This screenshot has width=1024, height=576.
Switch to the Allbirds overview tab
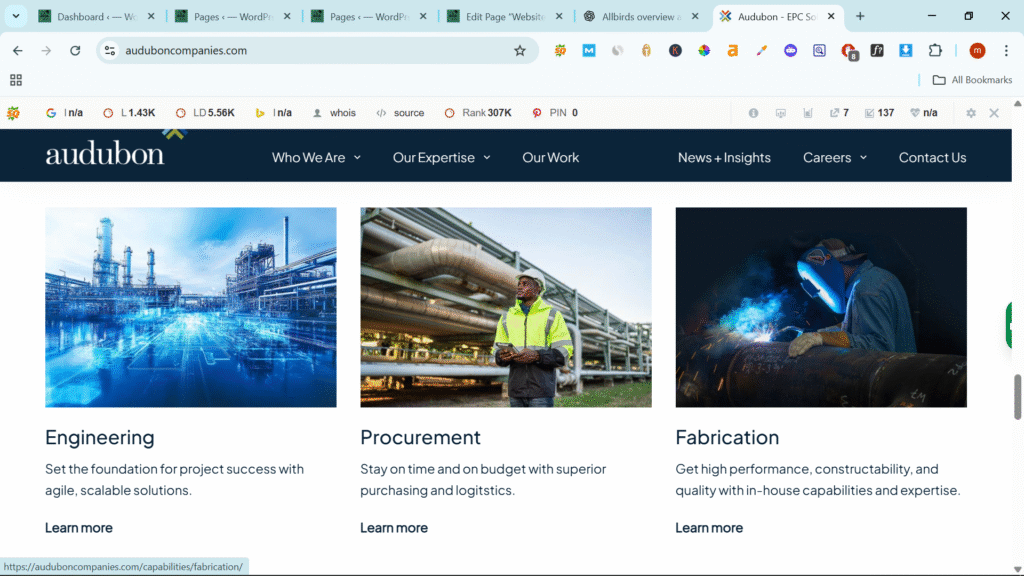pyautogui.click(x=632, y=16)
